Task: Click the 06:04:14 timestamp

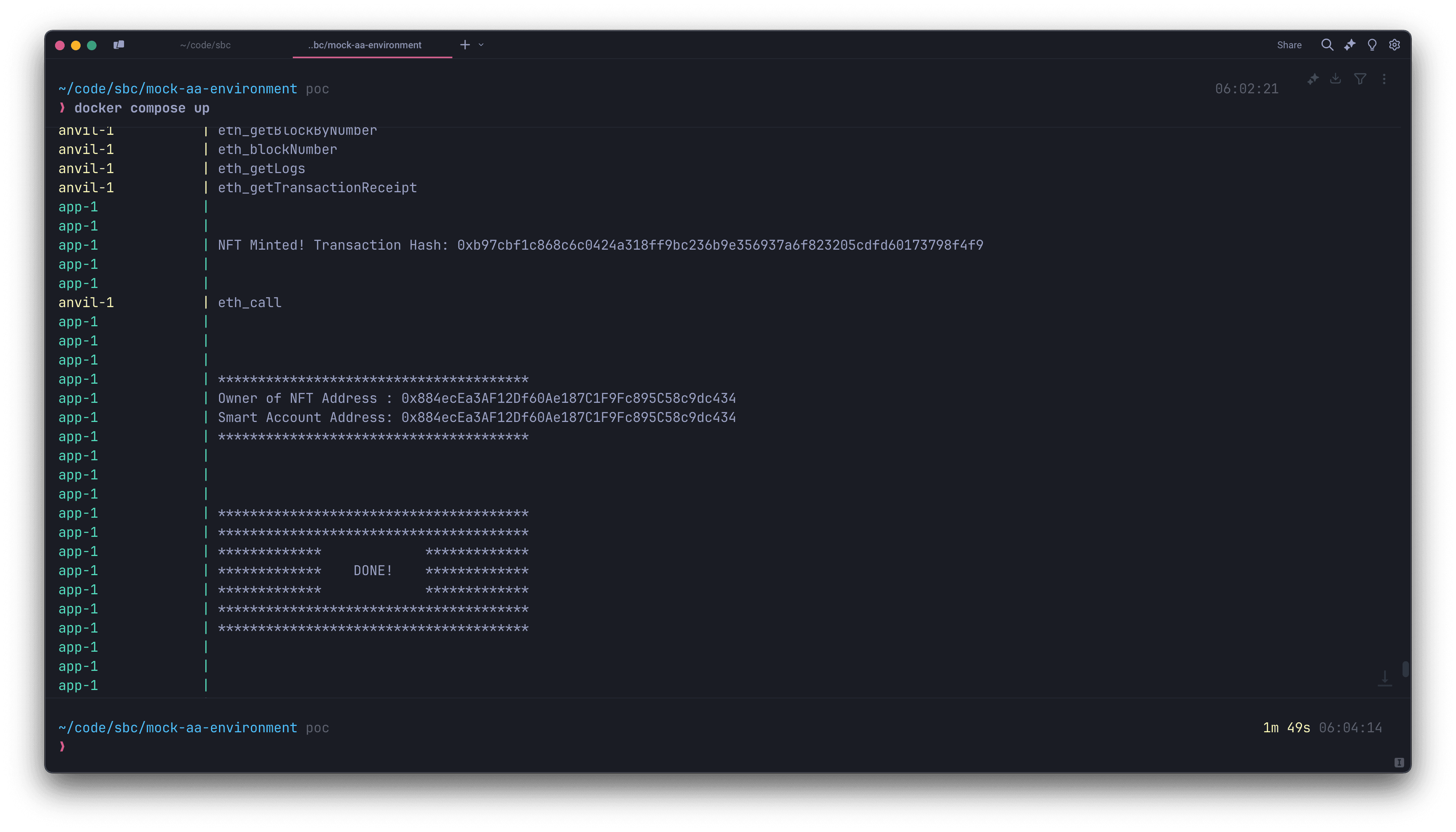Action: (x=1350, y=728)
